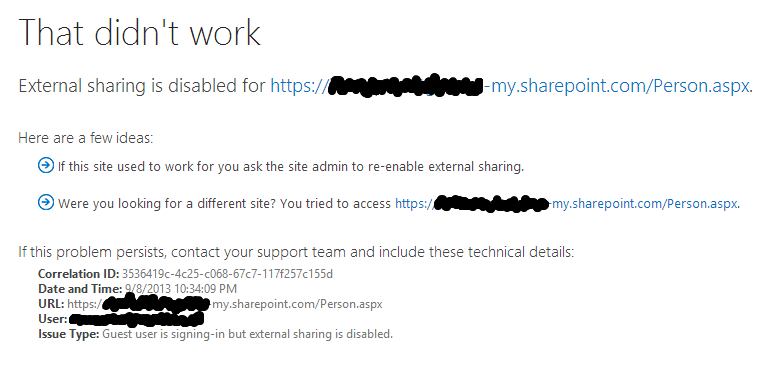Image resolution: width=766 pixels, height=366 pixels.
Task: Click the 'External sharing is disabled for' text
Action: coord(143,86)
